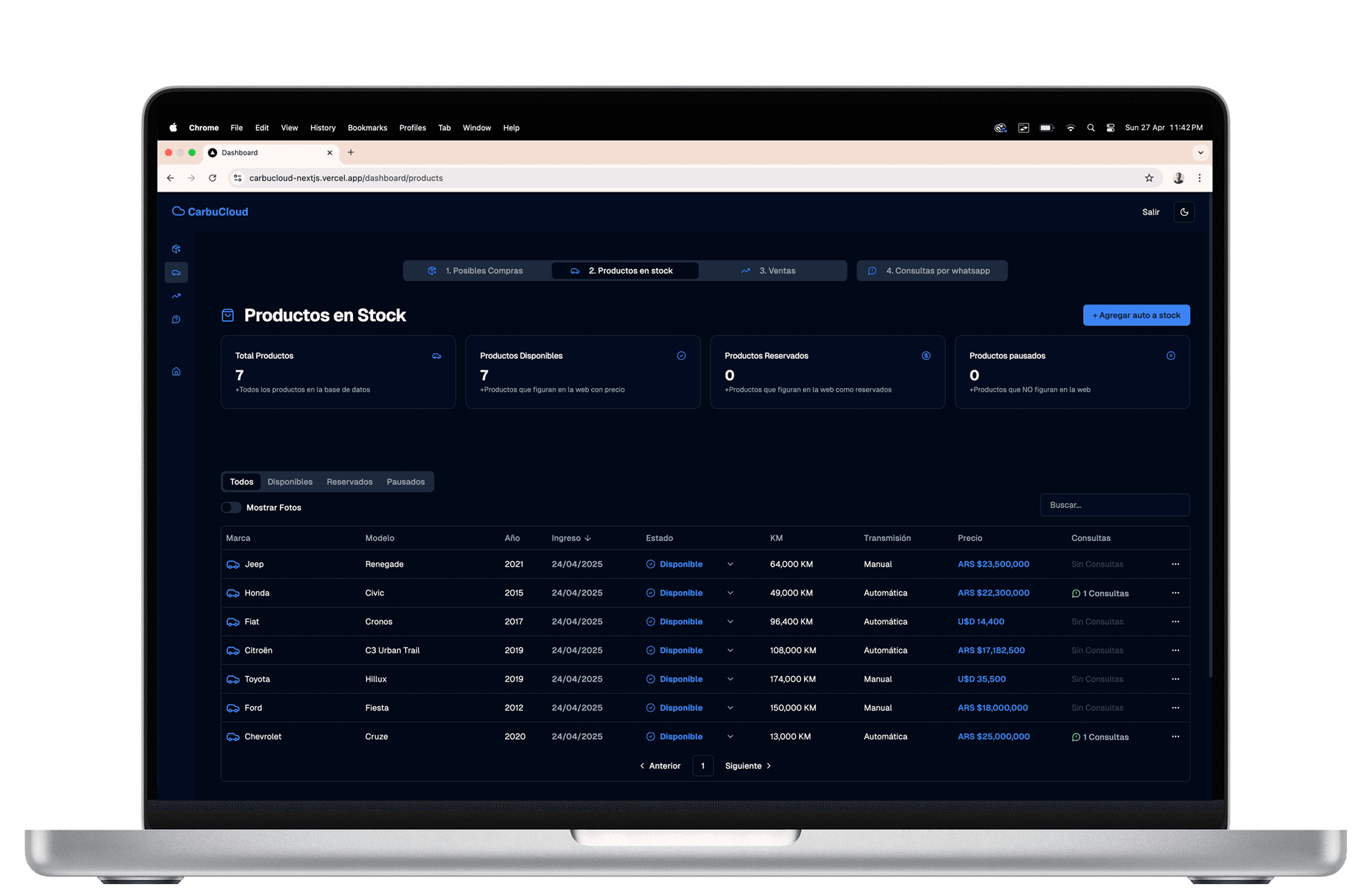Viewport: 1372px width, 892px height.
Task: Open the 4. Consultas por whatsapp tab
Action: tap(931, 271)
